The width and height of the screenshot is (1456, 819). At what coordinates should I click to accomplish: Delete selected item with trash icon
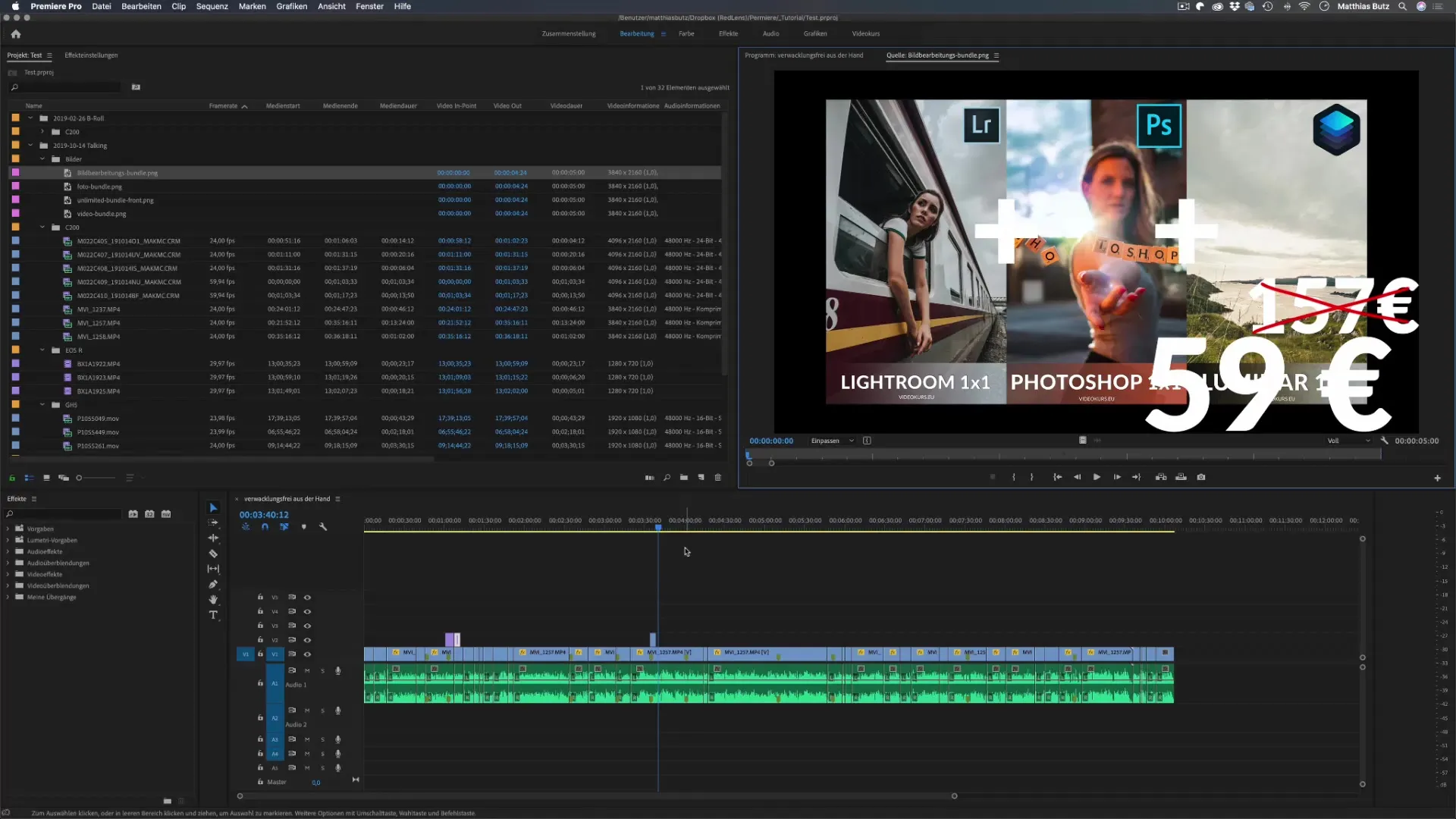pyautogui.click(x=718, y=478)
